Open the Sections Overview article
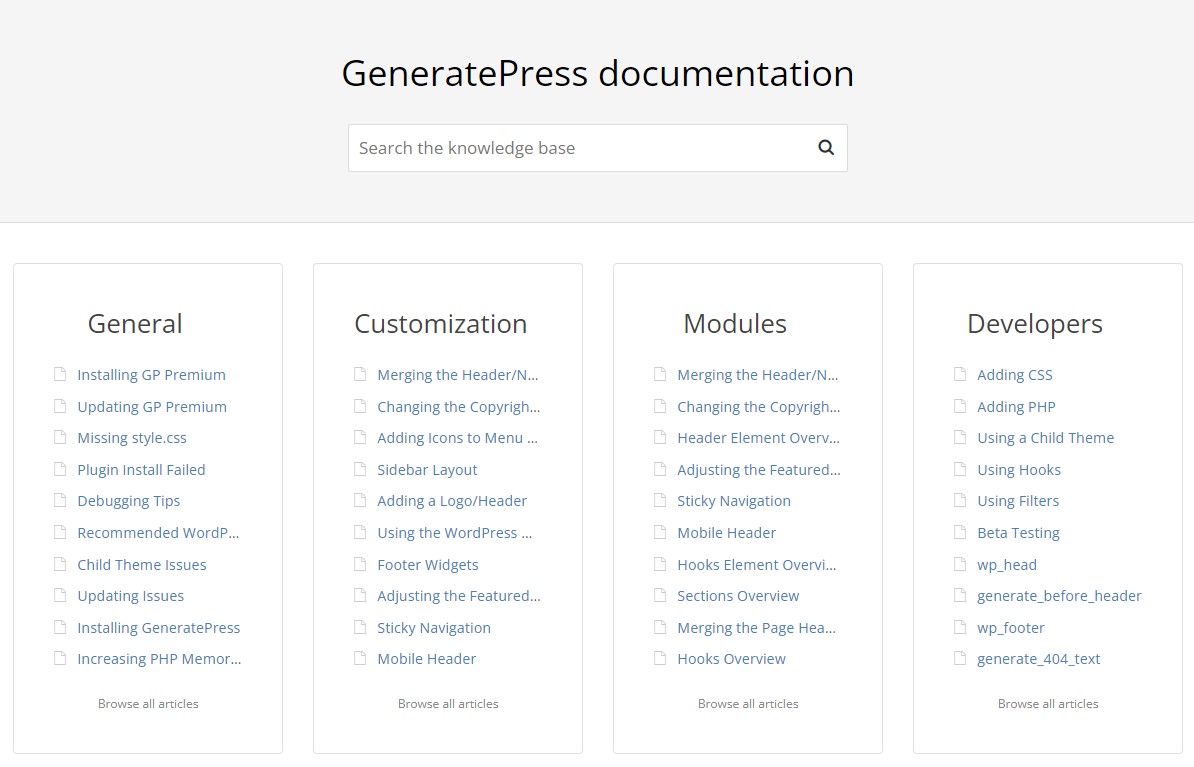The height and width of the screenshot is (767, 1194). coord(738,596)
